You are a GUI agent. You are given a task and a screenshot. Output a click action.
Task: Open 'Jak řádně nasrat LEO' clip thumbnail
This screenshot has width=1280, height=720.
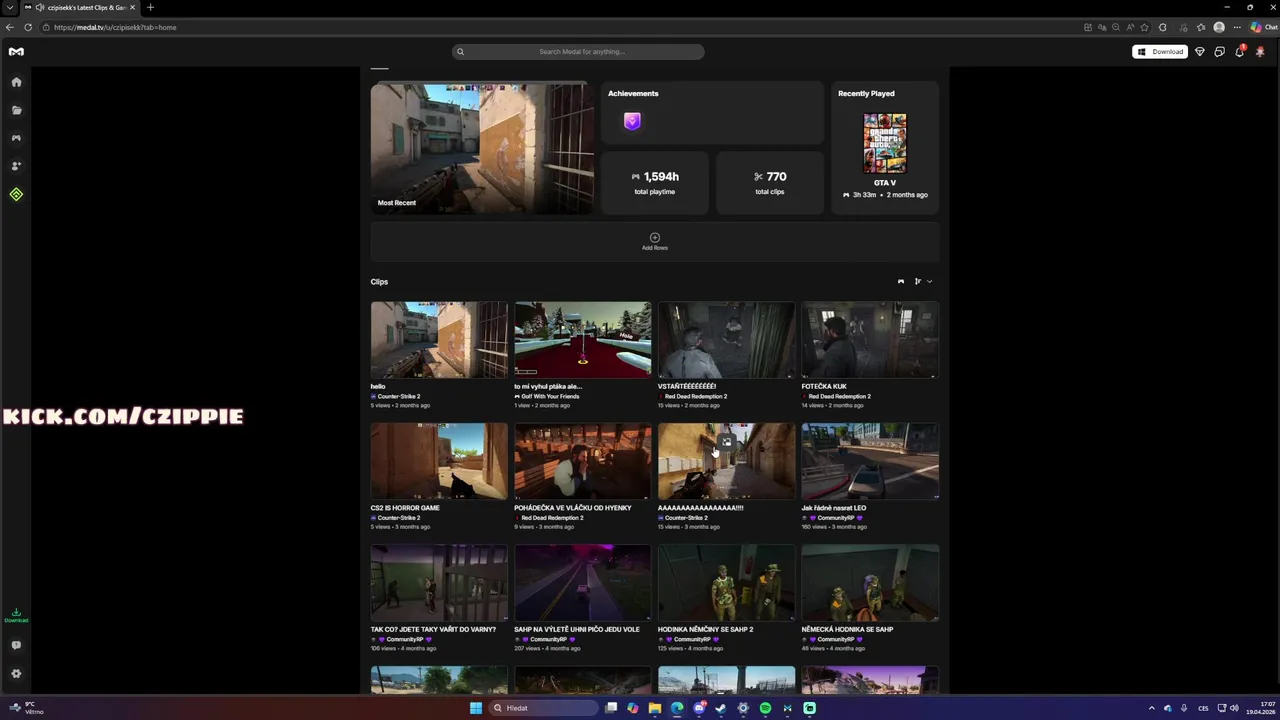870,461
